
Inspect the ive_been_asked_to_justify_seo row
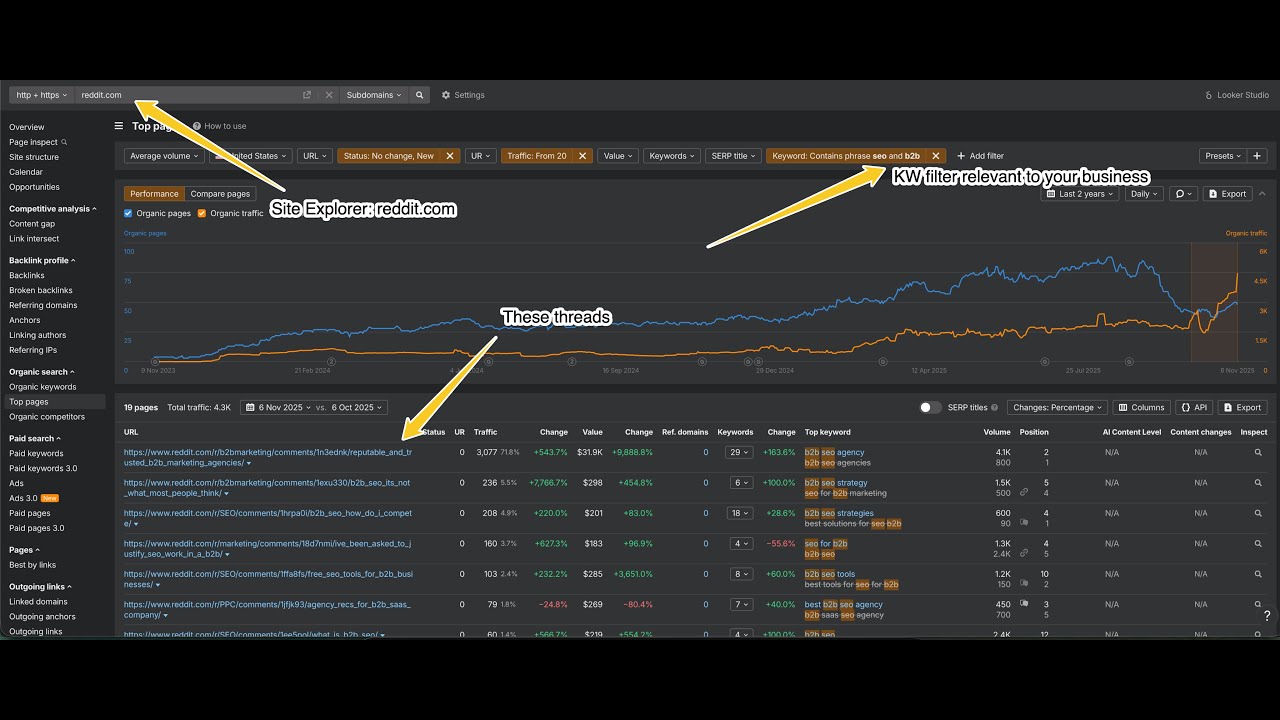[x=1258, y=544]
